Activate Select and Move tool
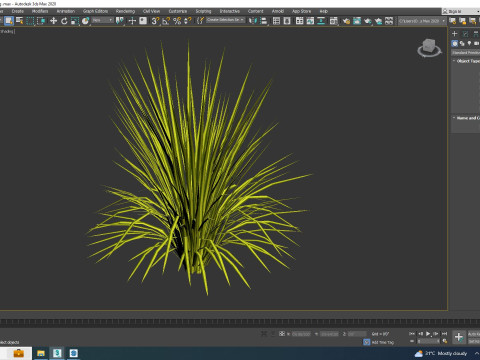Viewport: 480px width, 360px height. point(53,21)
